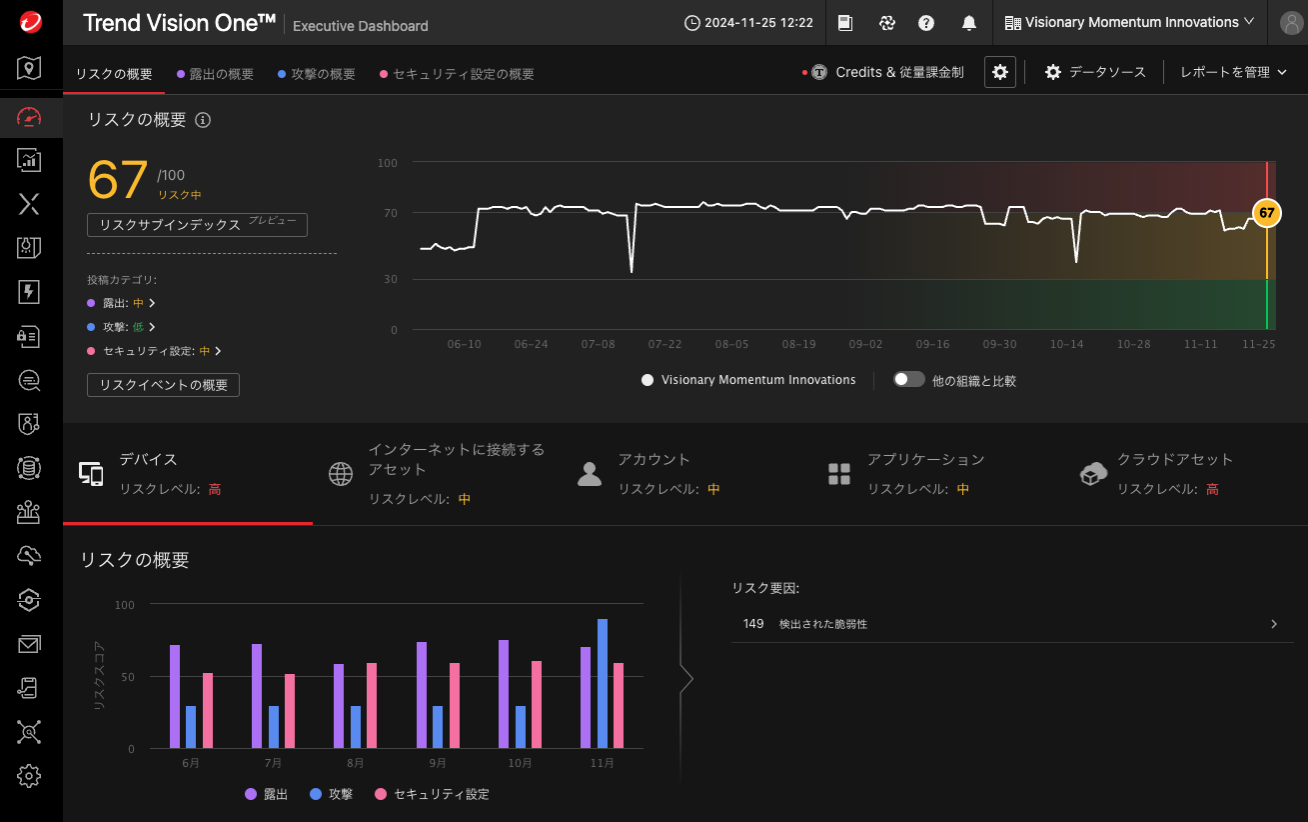Screen dimensions: 1308x822
Task: Click the notification bell icon
Action: [968, 23]
